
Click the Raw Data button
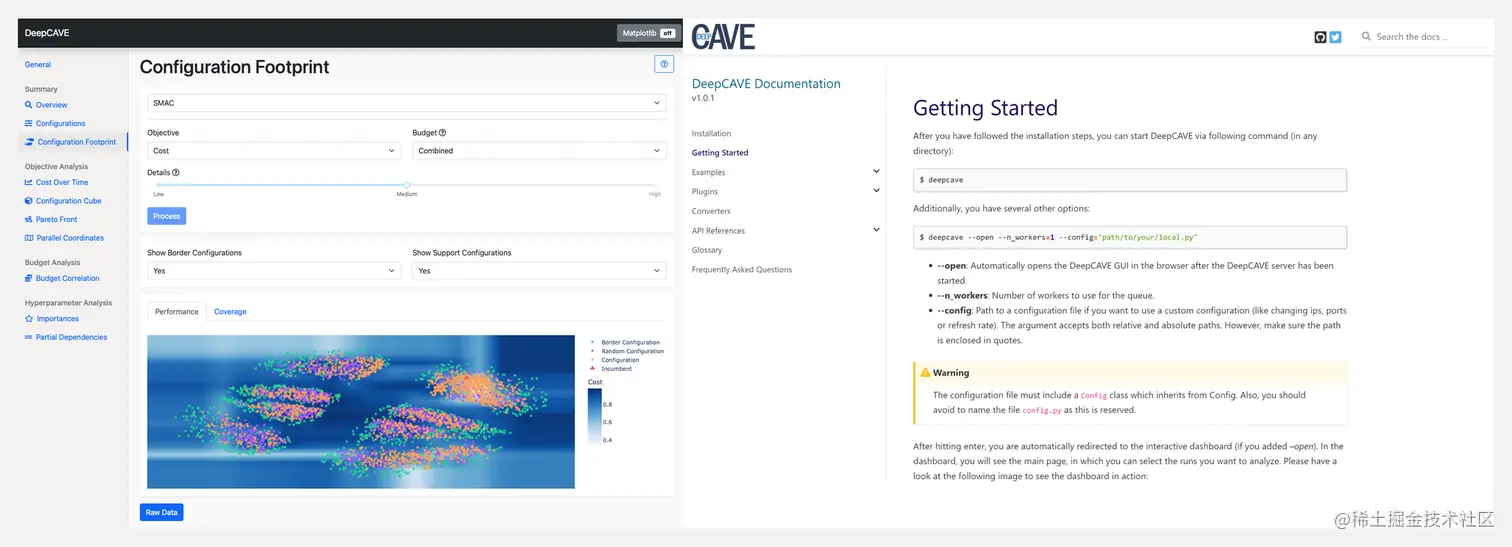pos(161,513)
